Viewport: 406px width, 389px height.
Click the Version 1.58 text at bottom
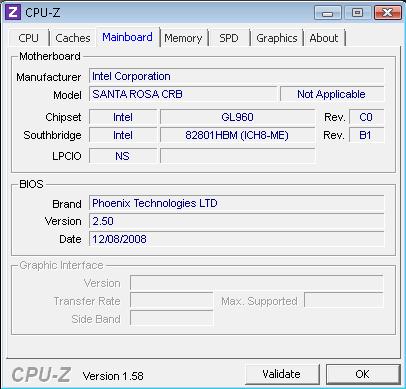pyautogui.click(x=113, y=376)
